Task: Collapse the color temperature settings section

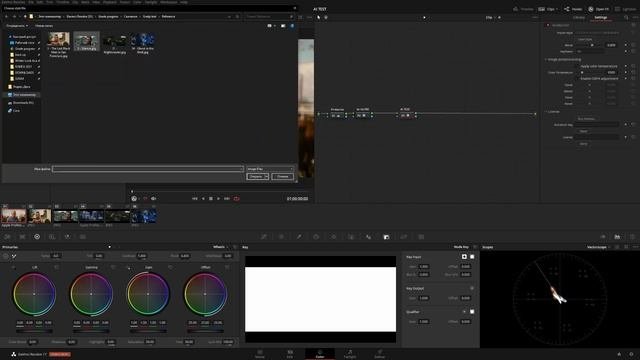Action: [x=546, y=60]
